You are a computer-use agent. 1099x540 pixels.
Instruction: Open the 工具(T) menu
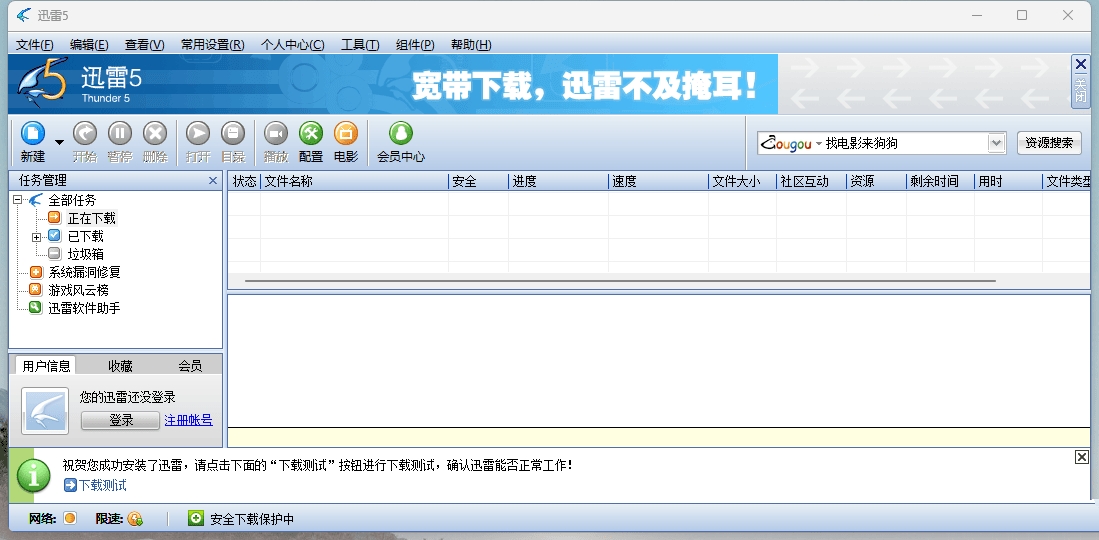pyautogui.click(x=360, y=45)
